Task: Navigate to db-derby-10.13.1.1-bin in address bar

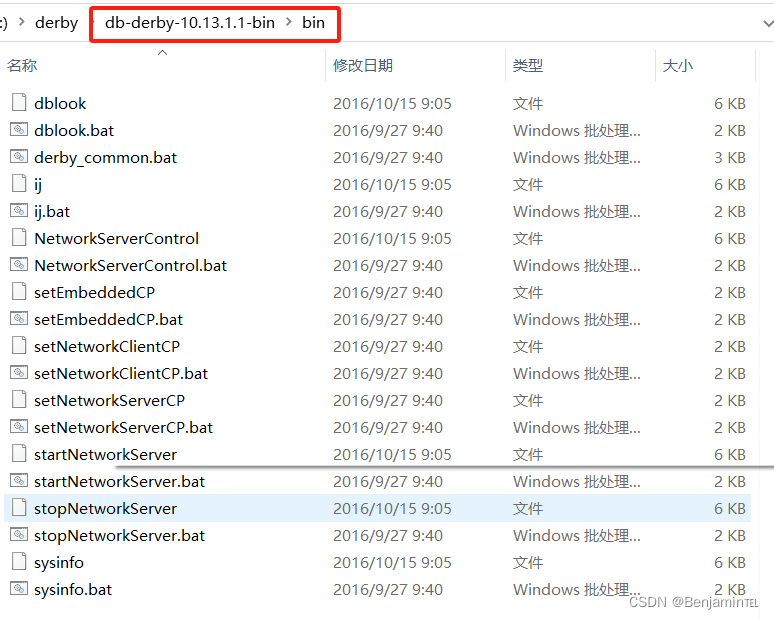Action: [190, 23]
